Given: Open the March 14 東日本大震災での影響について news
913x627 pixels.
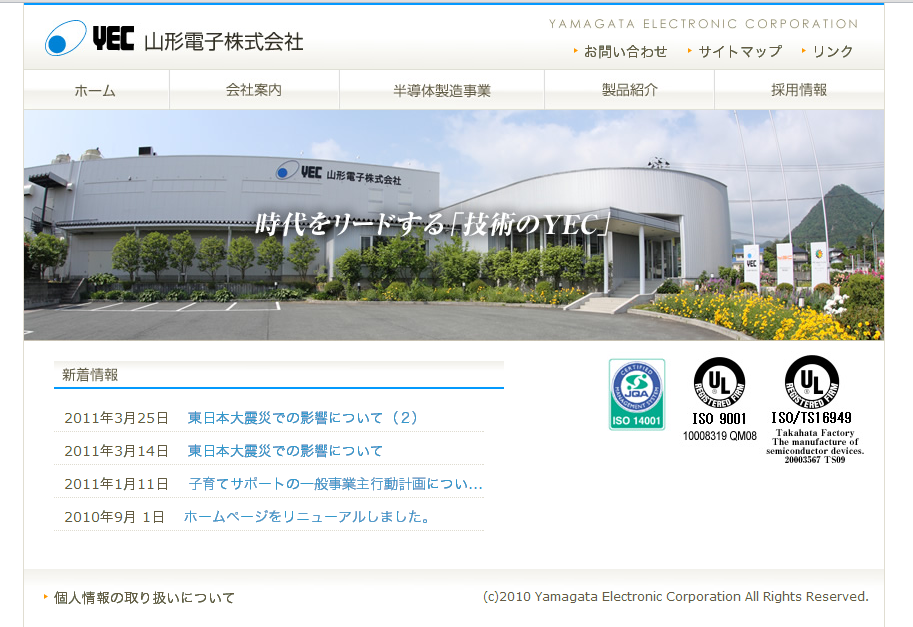Looking at the screenshot, I should tap(285, 451).
